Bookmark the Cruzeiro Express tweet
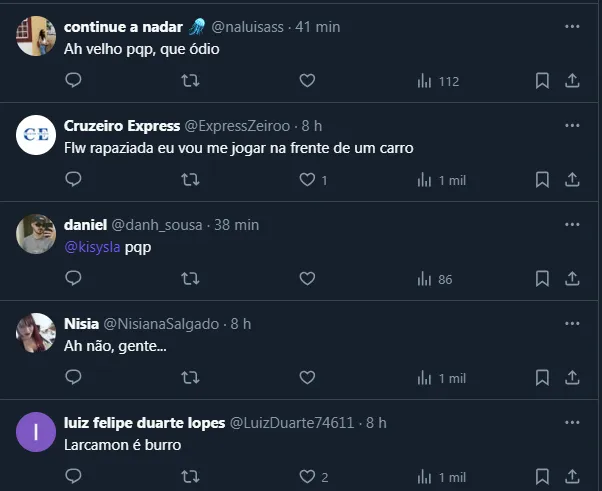This screenshot has height=491, width=602. coord(542,180)
